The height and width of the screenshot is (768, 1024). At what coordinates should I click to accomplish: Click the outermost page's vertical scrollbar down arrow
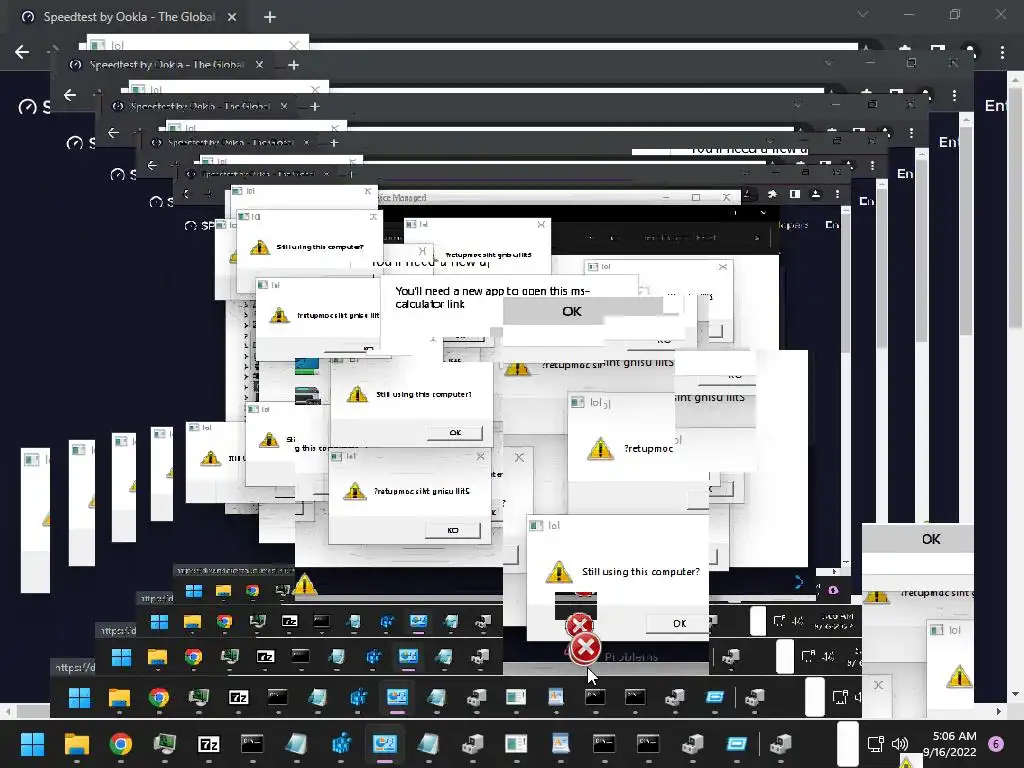[1014, 695]
